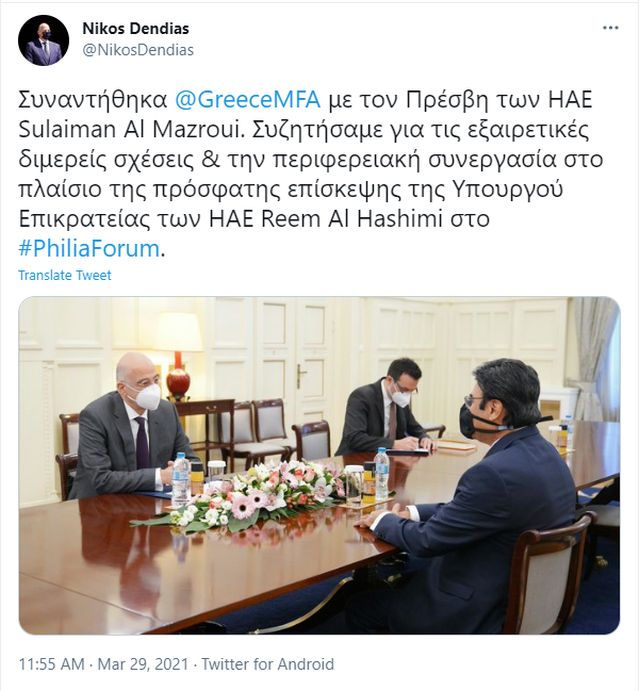
Task: Click the @NikosDendias handle
Action: pos(138,50)
